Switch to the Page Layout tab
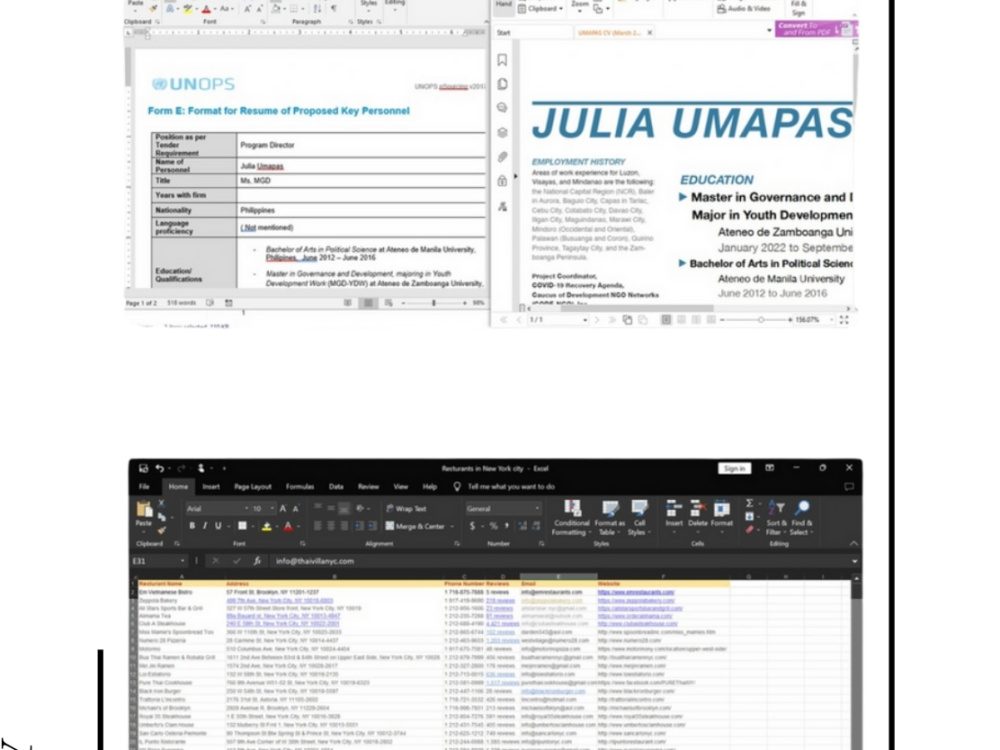Screen dimensions: 1000x750 pos(253,487)
